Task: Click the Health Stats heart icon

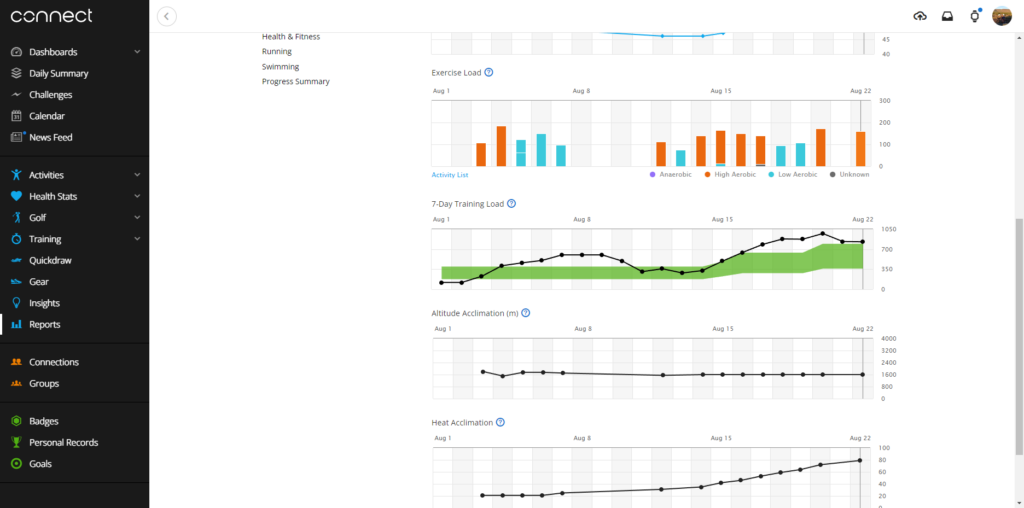Action: point(17,197)
